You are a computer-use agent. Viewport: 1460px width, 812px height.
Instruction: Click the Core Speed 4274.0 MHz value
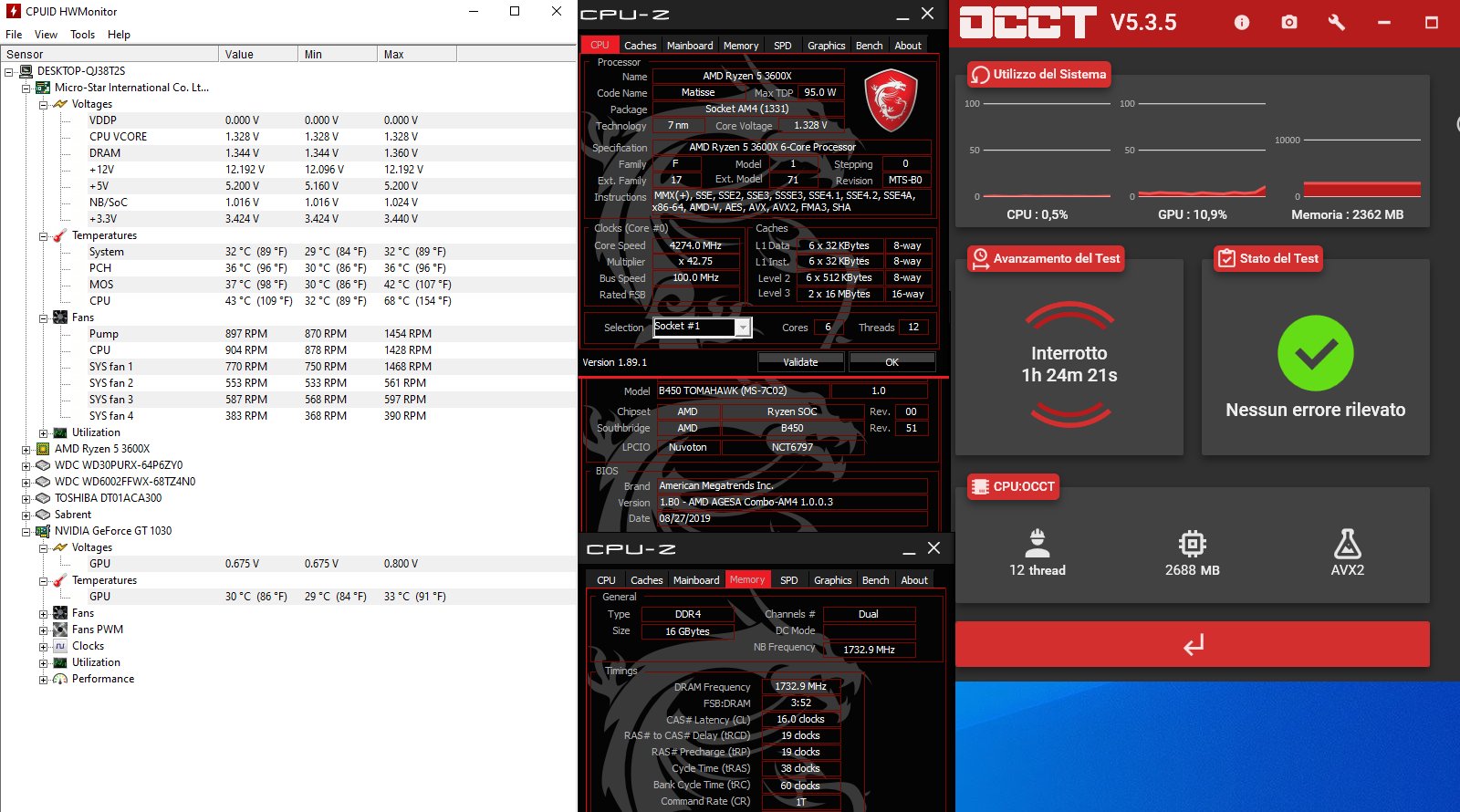tap(695, 245)
